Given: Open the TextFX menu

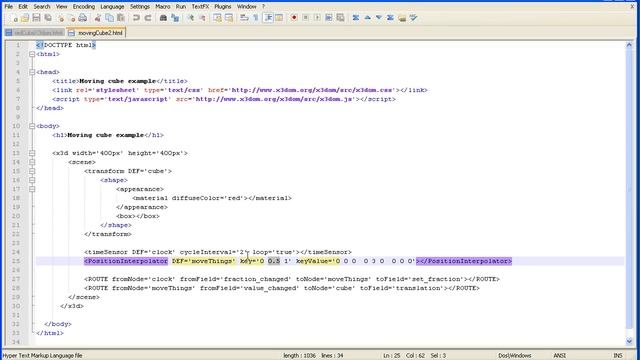Looking at the screenshot, I should tap(200, 7).
